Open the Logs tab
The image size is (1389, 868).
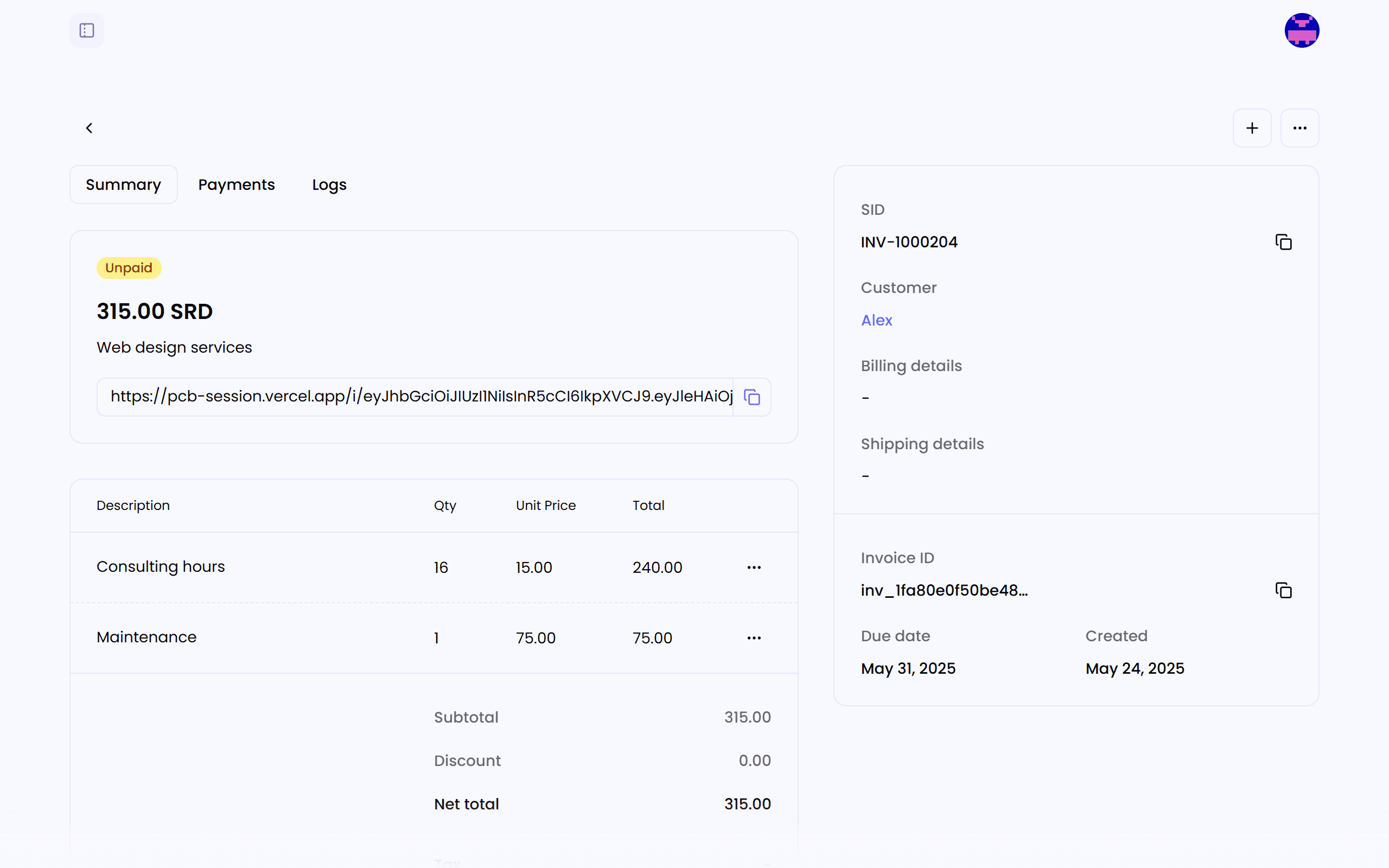pyautogui.click(x=329, y=184)
